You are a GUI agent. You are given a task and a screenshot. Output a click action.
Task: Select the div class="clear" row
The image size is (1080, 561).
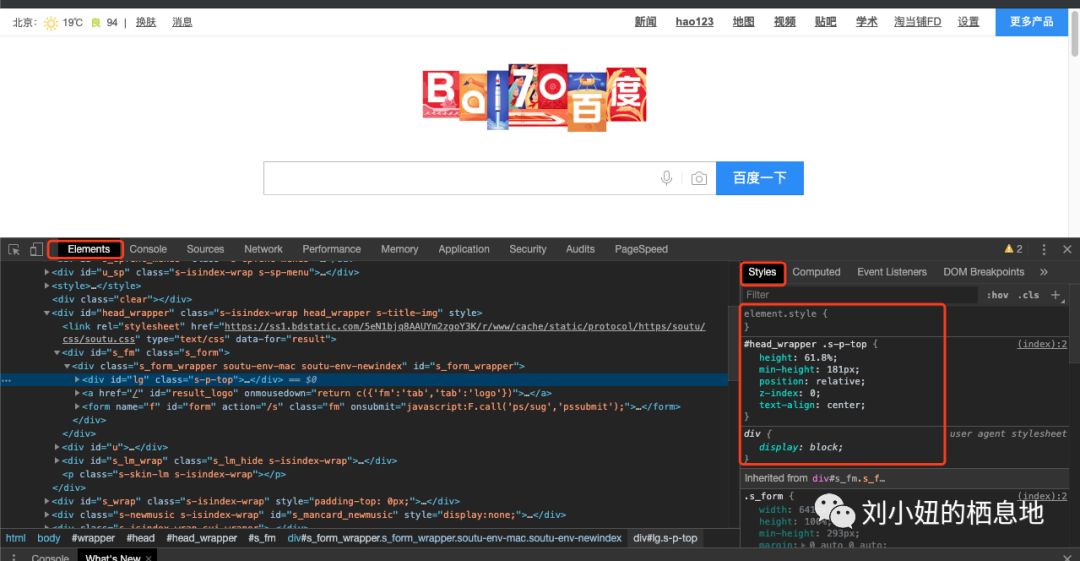tap(365, 299)
